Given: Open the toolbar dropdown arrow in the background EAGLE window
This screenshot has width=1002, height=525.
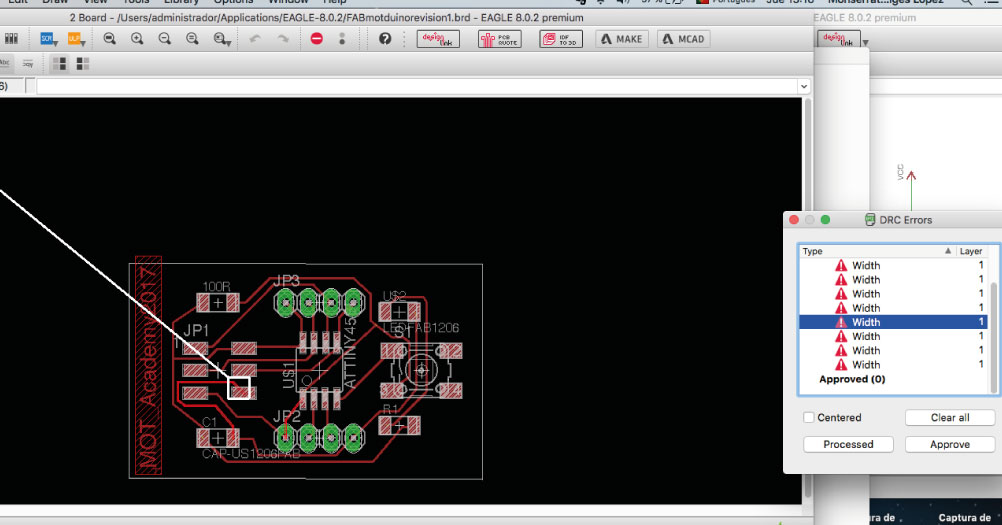Looking at the screenshot, I should tap(865, 43).
